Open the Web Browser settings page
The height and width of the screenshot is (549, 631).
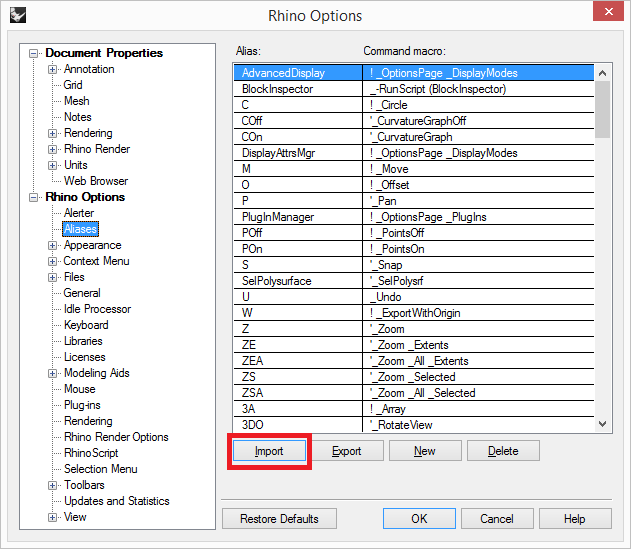96,181
